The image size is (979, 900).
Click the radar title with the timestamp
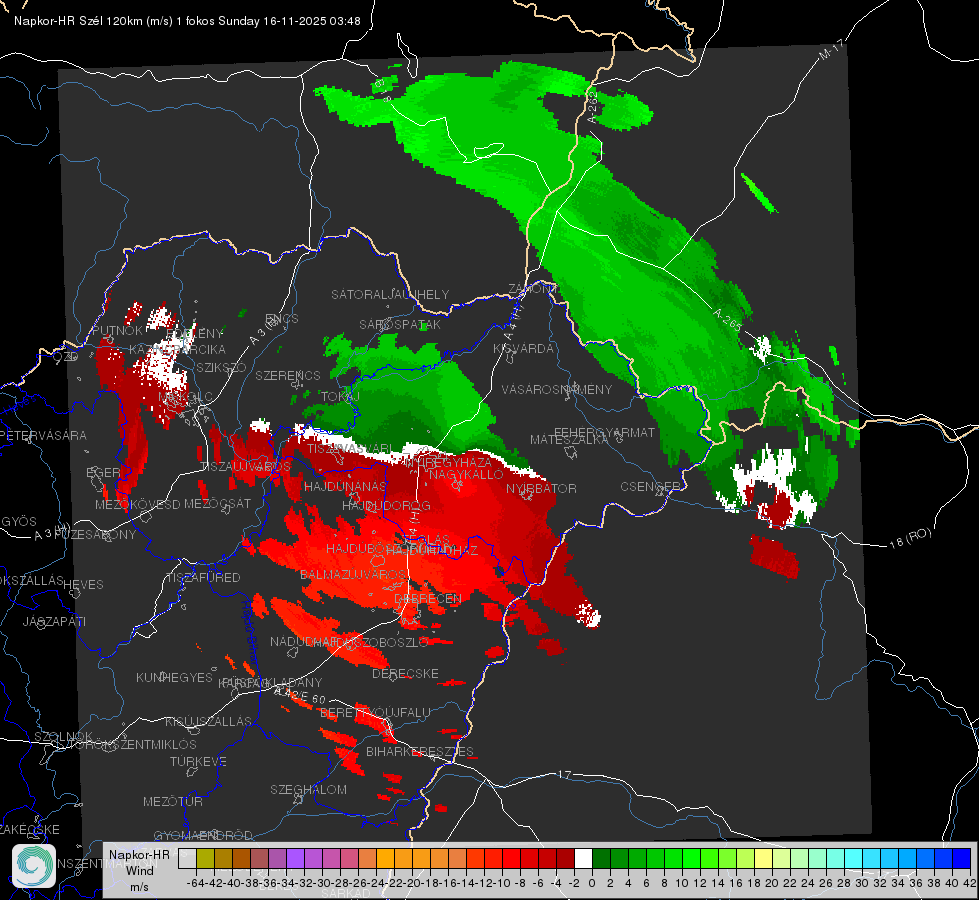pyautogui.click(x=187, y=21)
